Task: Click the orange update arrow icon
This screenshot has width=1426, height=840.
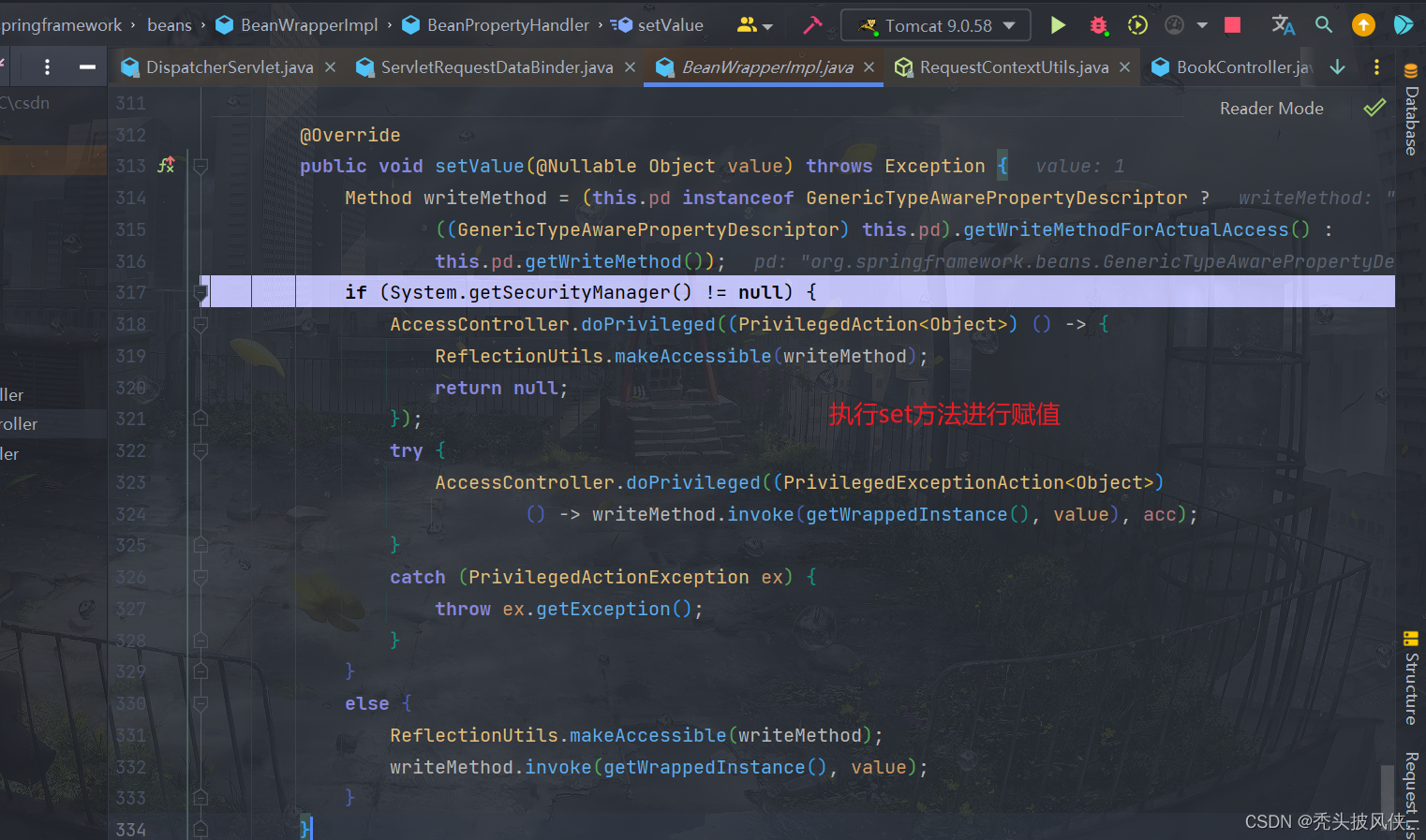Action: 1363,25
